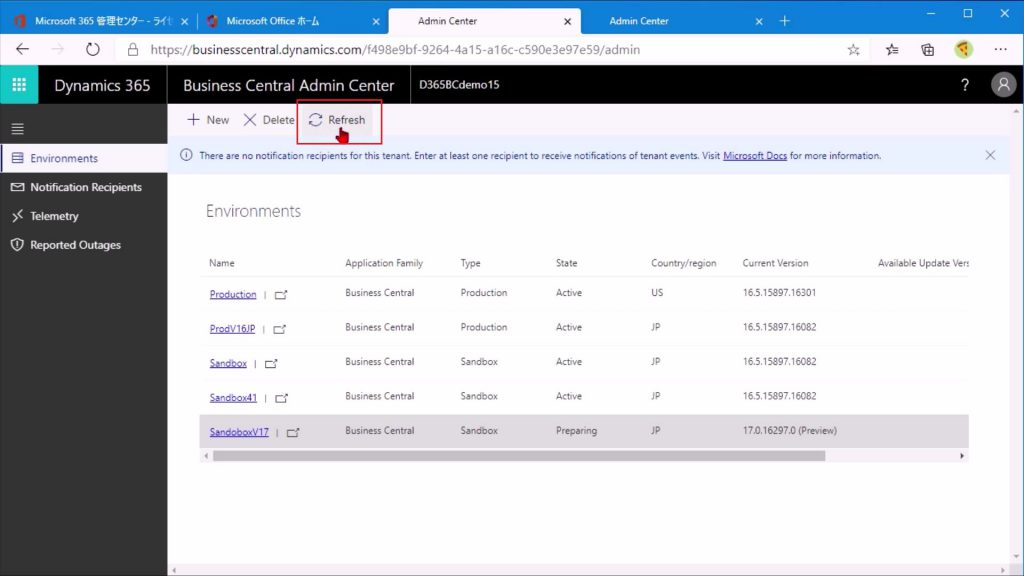1024x576 pixels.
Task: Click the Application Family column header
Action: point(384,263)
